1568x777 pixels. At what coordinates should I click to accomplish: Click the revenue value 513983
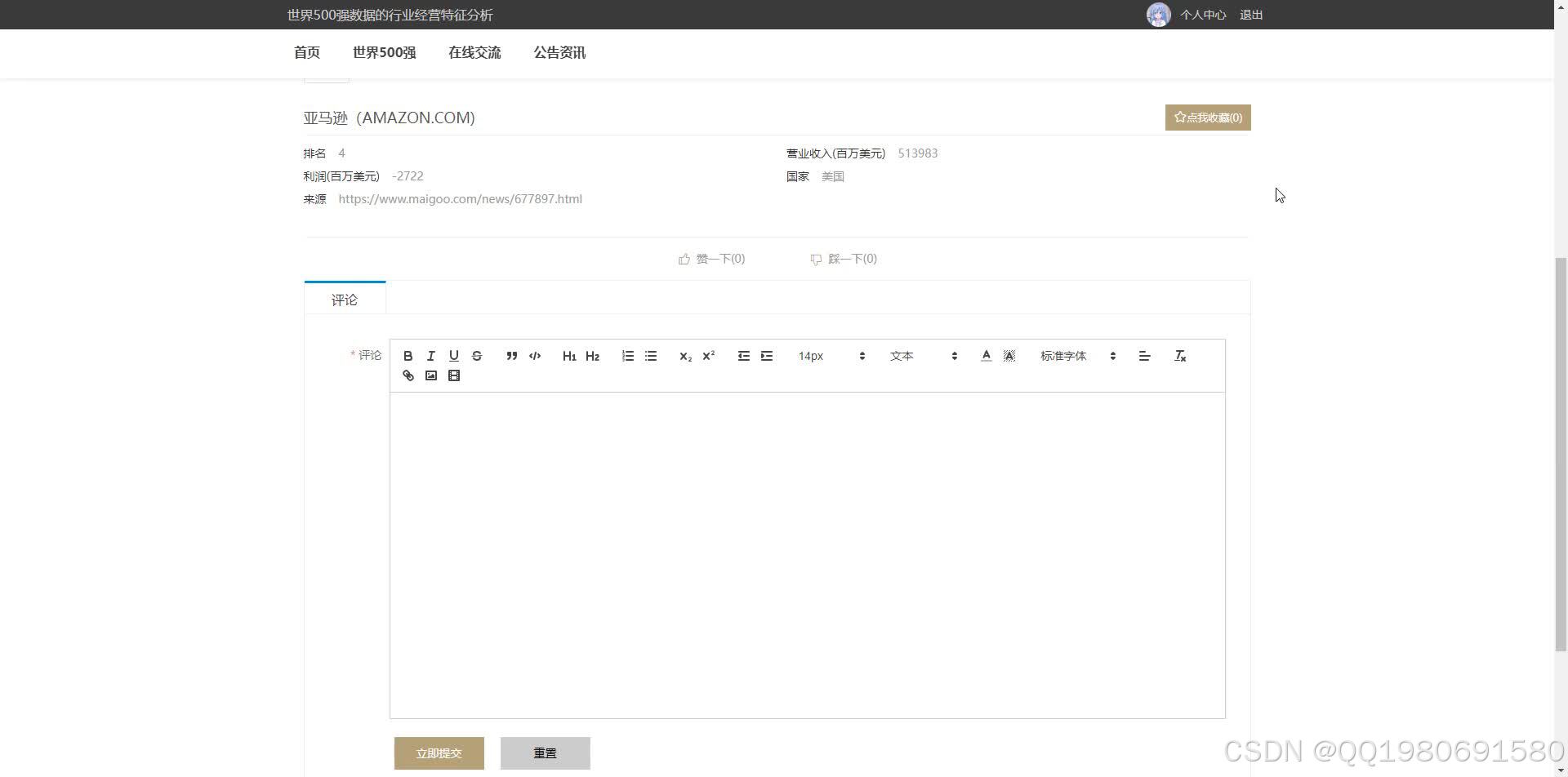(x=918, y=153)
